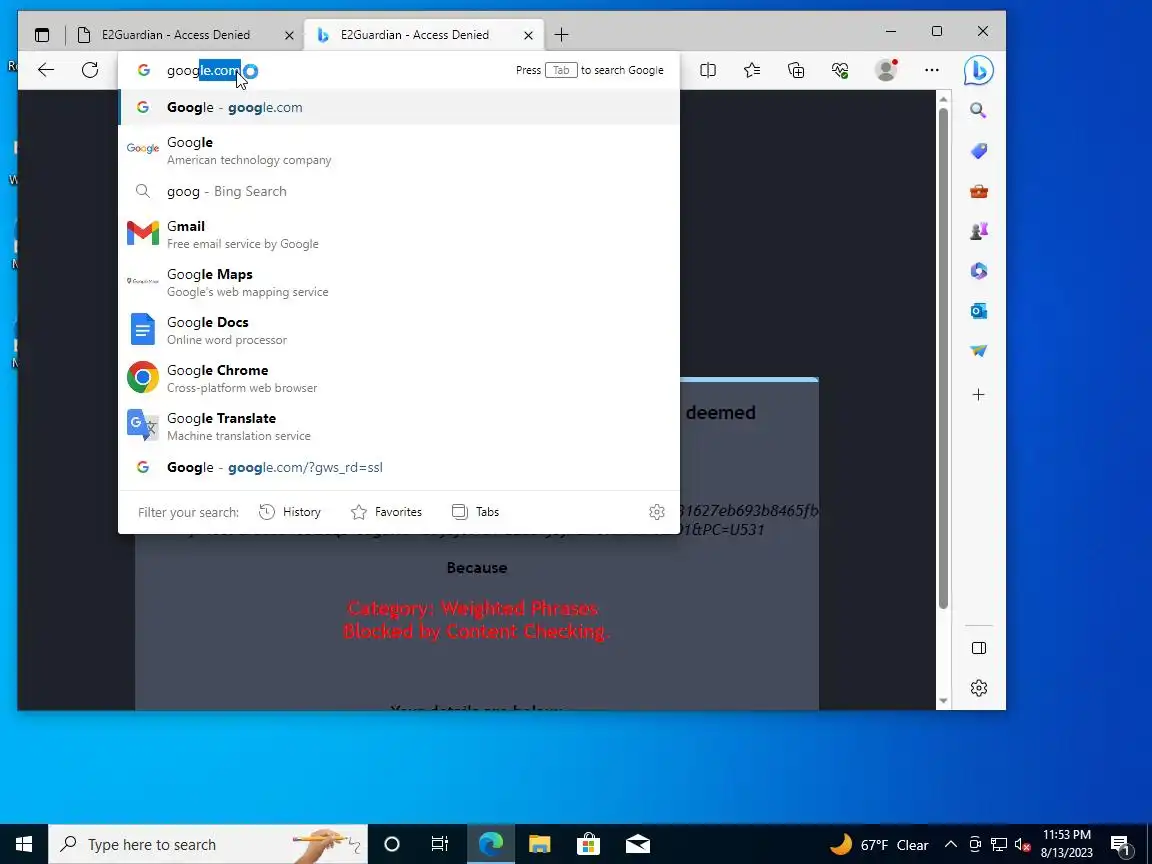Close the first E2Guardian tab

pos(289,35)
